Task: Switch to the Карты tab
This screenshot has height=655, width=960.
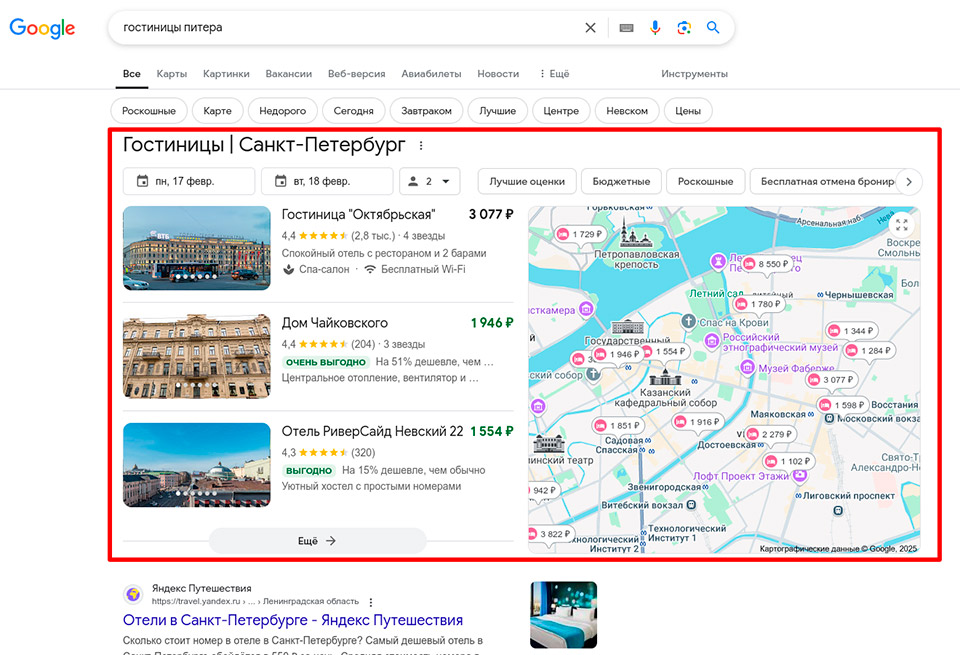Action: pyautogui.click(x=171, y=73)
